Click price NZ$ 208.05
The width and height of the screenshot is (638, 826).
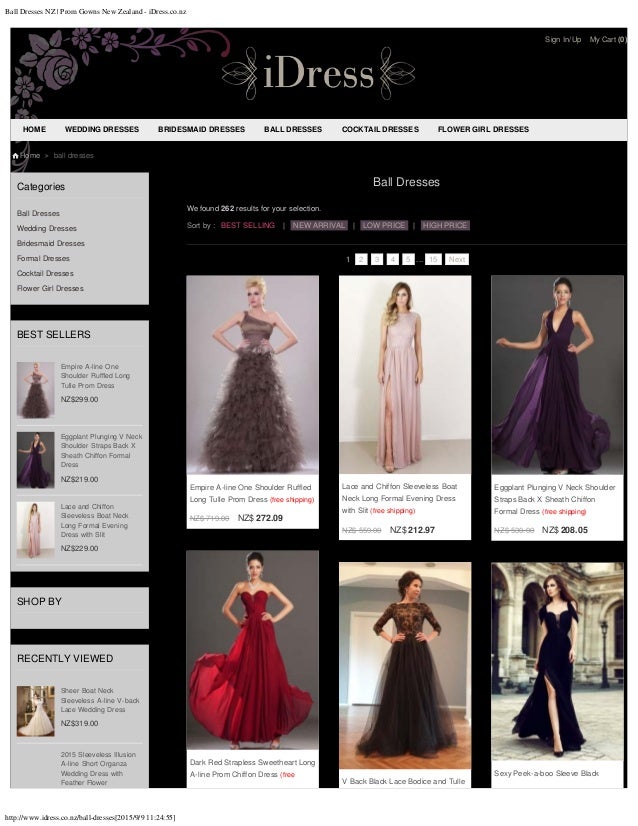564,530
